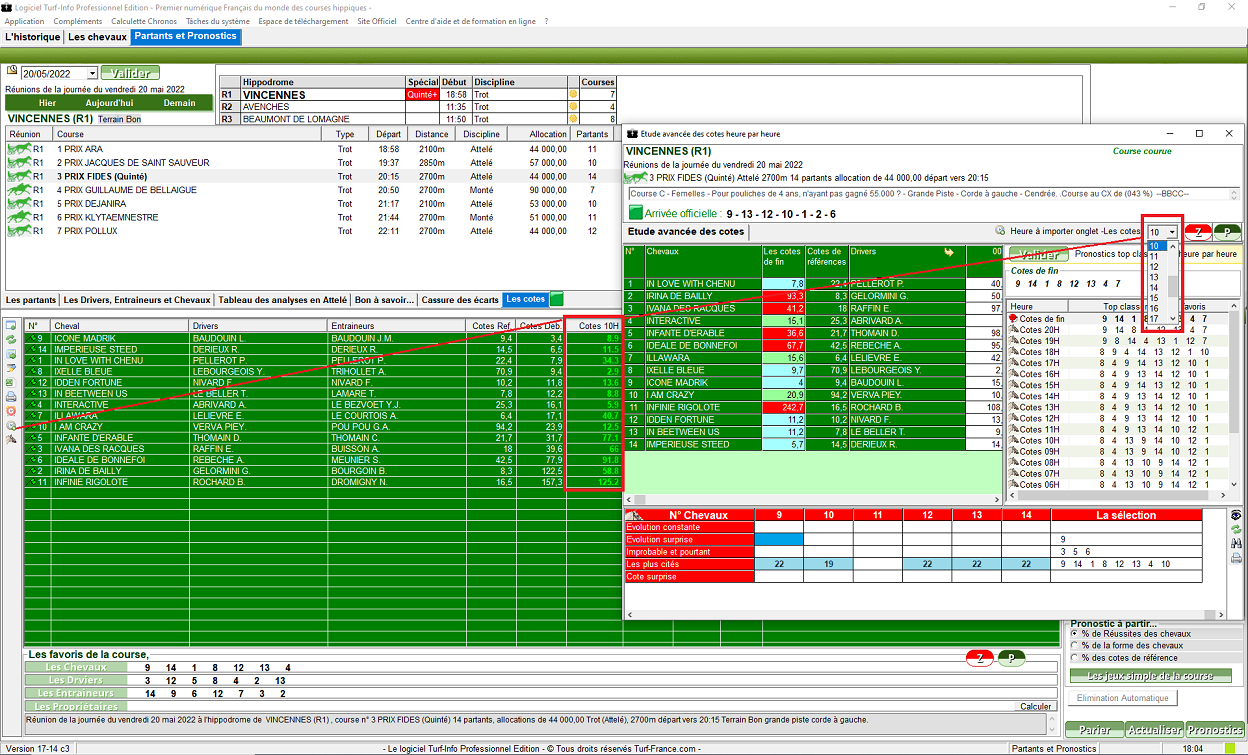Click red Z oval icon in odds study window
This screenshot has width=1248, height=755.
(x=1198, y=232)
